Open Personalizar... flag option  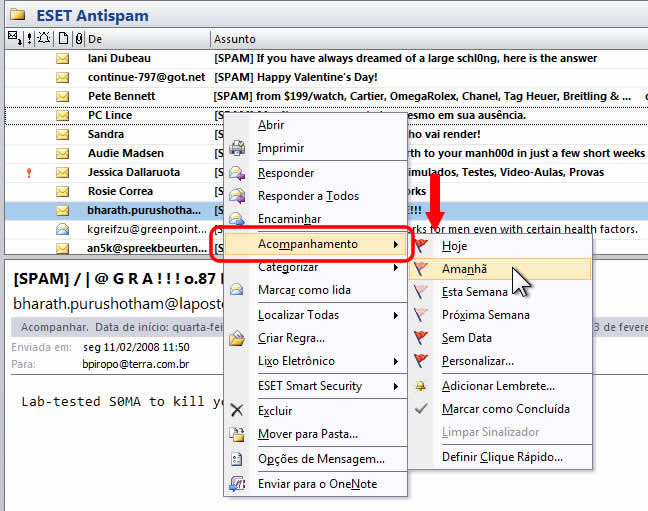pos(500,361)
